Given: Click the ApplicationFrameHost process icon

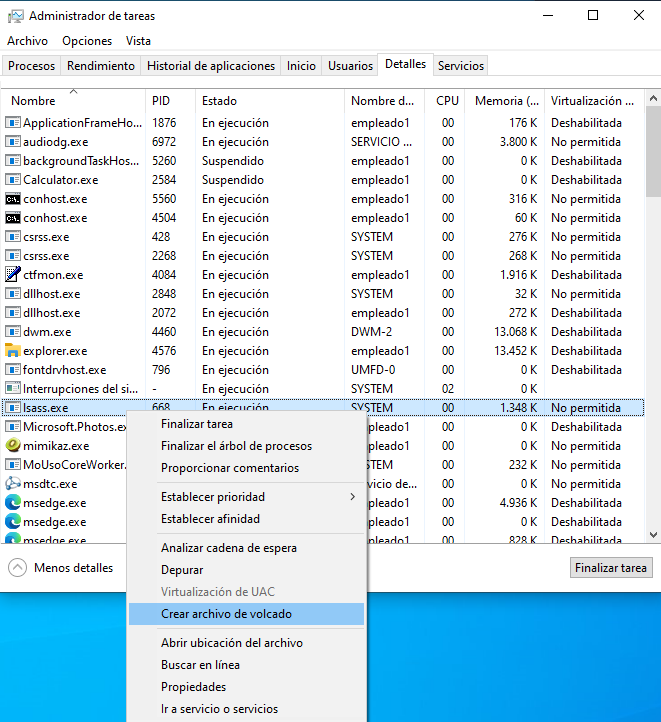Looking at the screenshot, I should point(13,123).
